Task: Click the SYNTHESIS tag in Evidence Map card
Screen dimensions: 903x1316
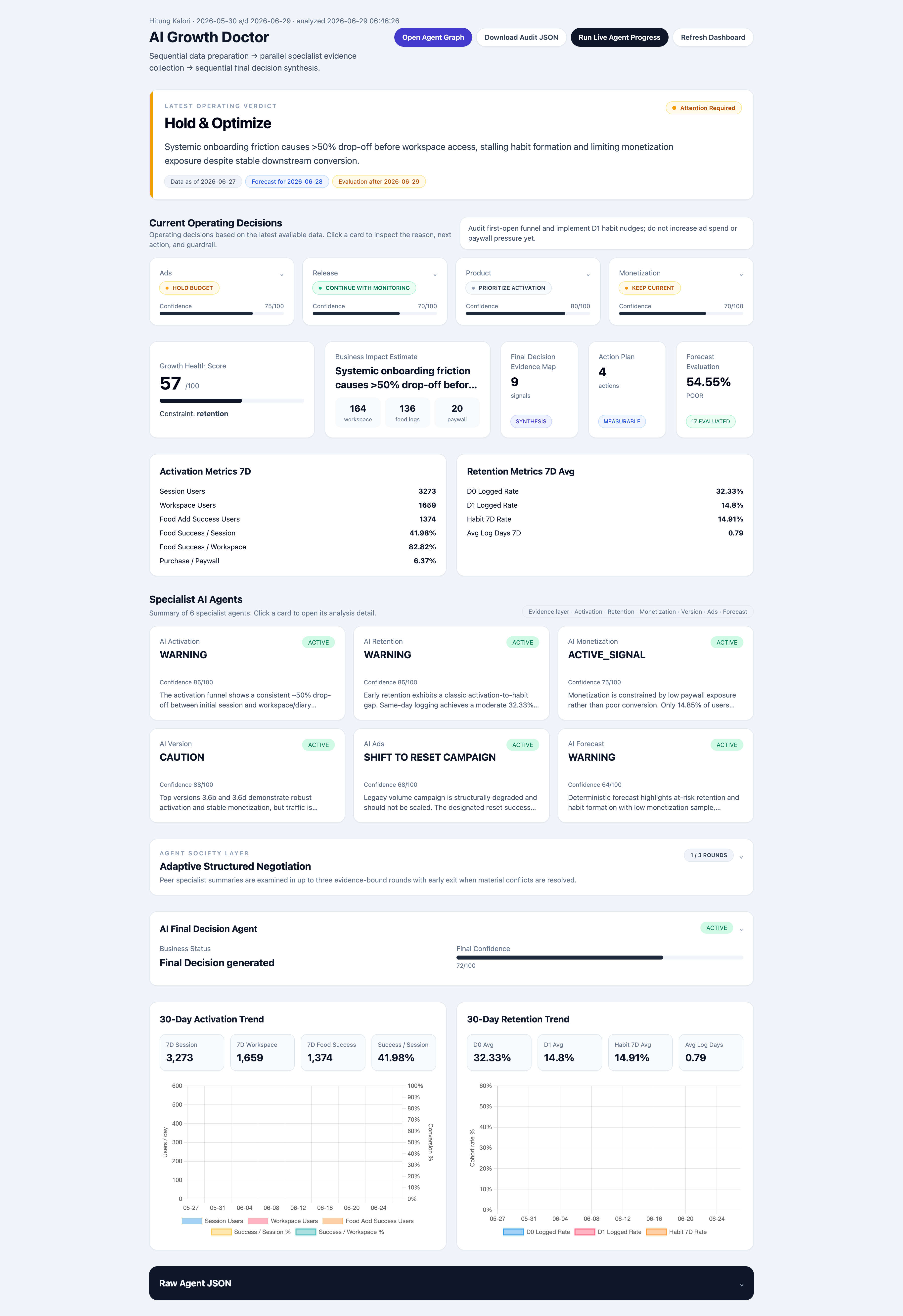Action: pyautogui.click(x=531, y=421)
